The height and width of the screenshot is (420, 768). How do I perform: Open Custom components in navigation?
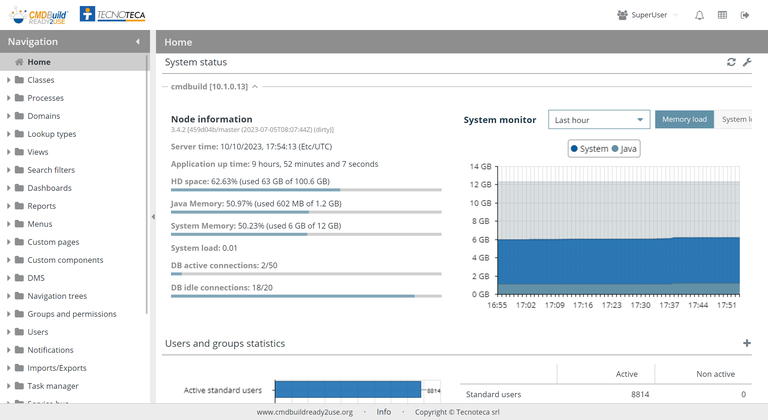click(65, 260)
